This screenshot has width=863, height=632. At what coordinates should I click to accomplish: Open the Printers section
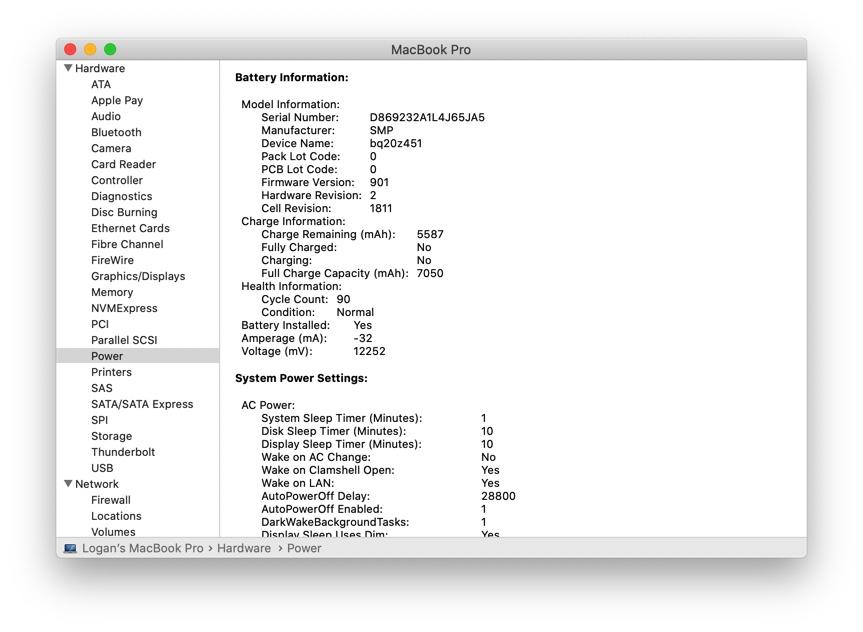click(111, 372)
